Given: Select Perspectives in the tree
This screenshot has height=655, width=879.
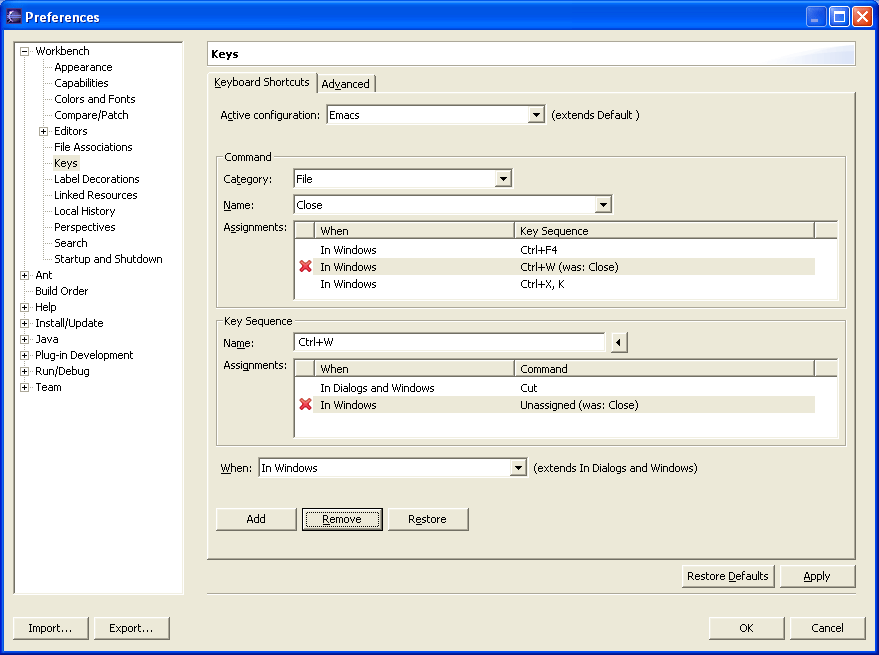Looking at the screenshot, I should pos(85,227).
